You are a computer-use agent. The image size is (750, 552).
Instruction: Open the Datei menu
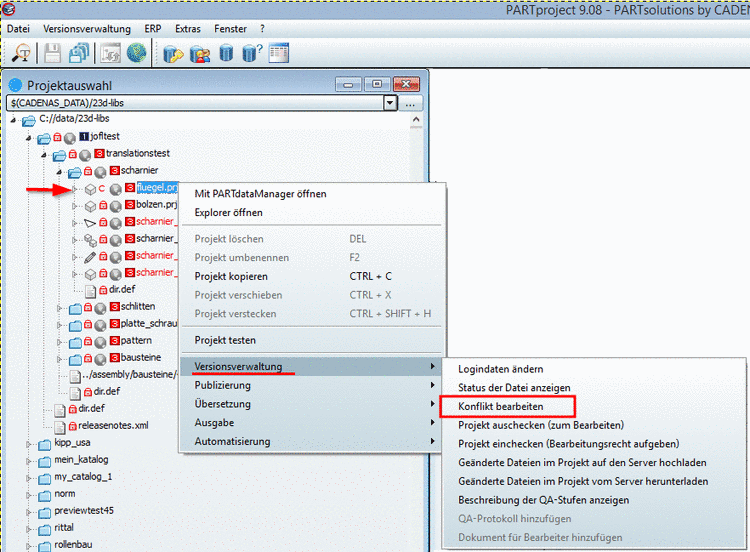[x=18, y=29]
